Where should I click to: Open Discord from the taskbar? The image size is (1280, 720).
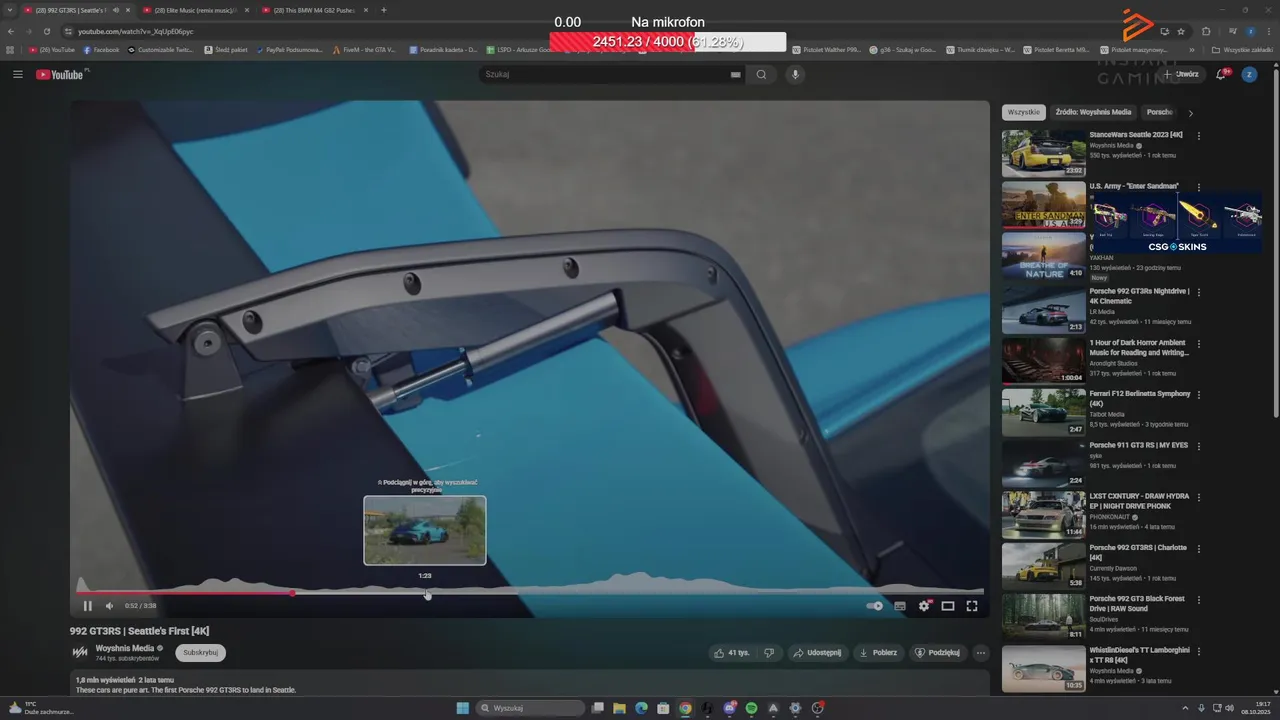[730, 708]
